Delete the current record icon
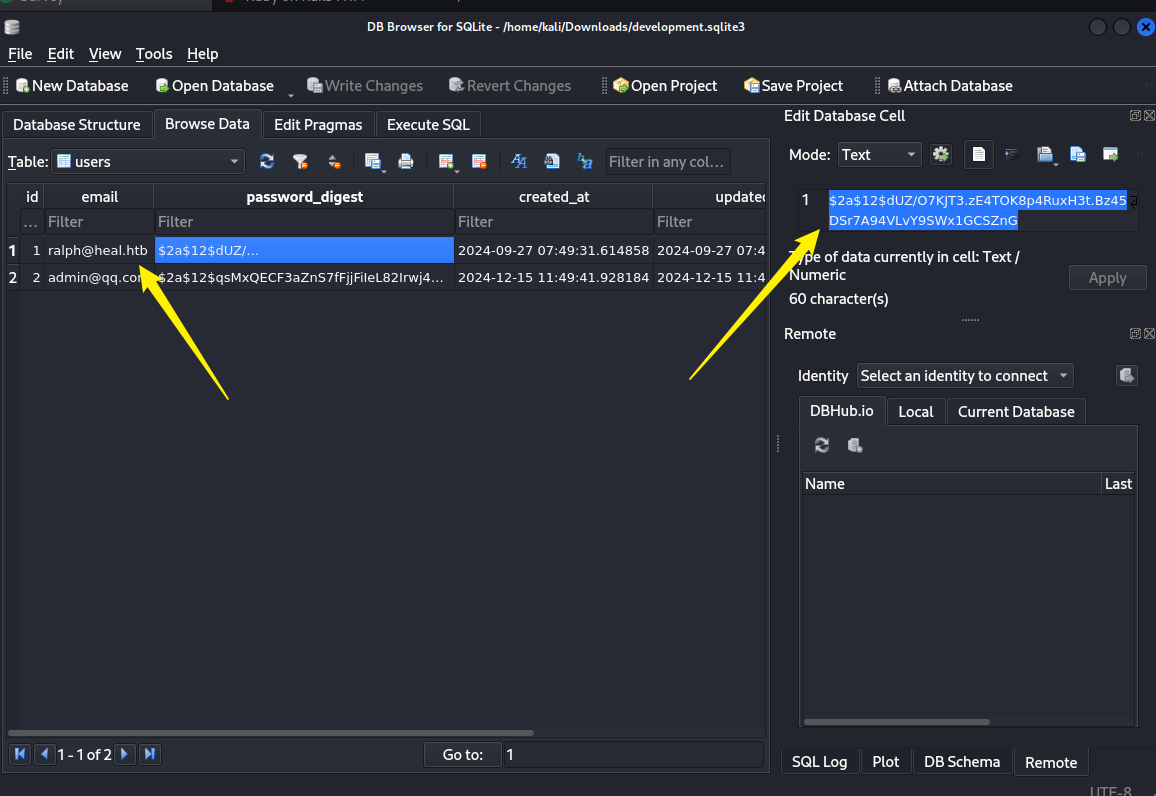This screenshot has height=796, width=1156. (x=479, y=161)
